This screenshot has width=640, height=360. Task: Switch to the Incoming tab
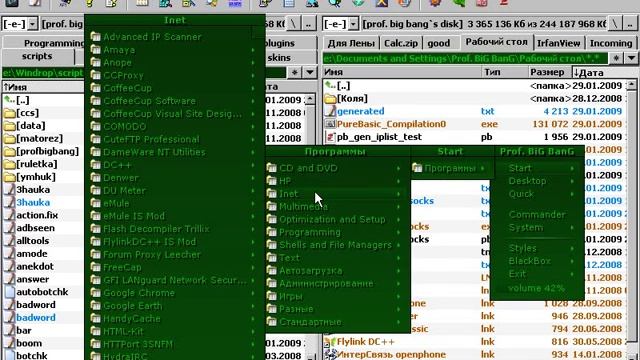point(611,43)
